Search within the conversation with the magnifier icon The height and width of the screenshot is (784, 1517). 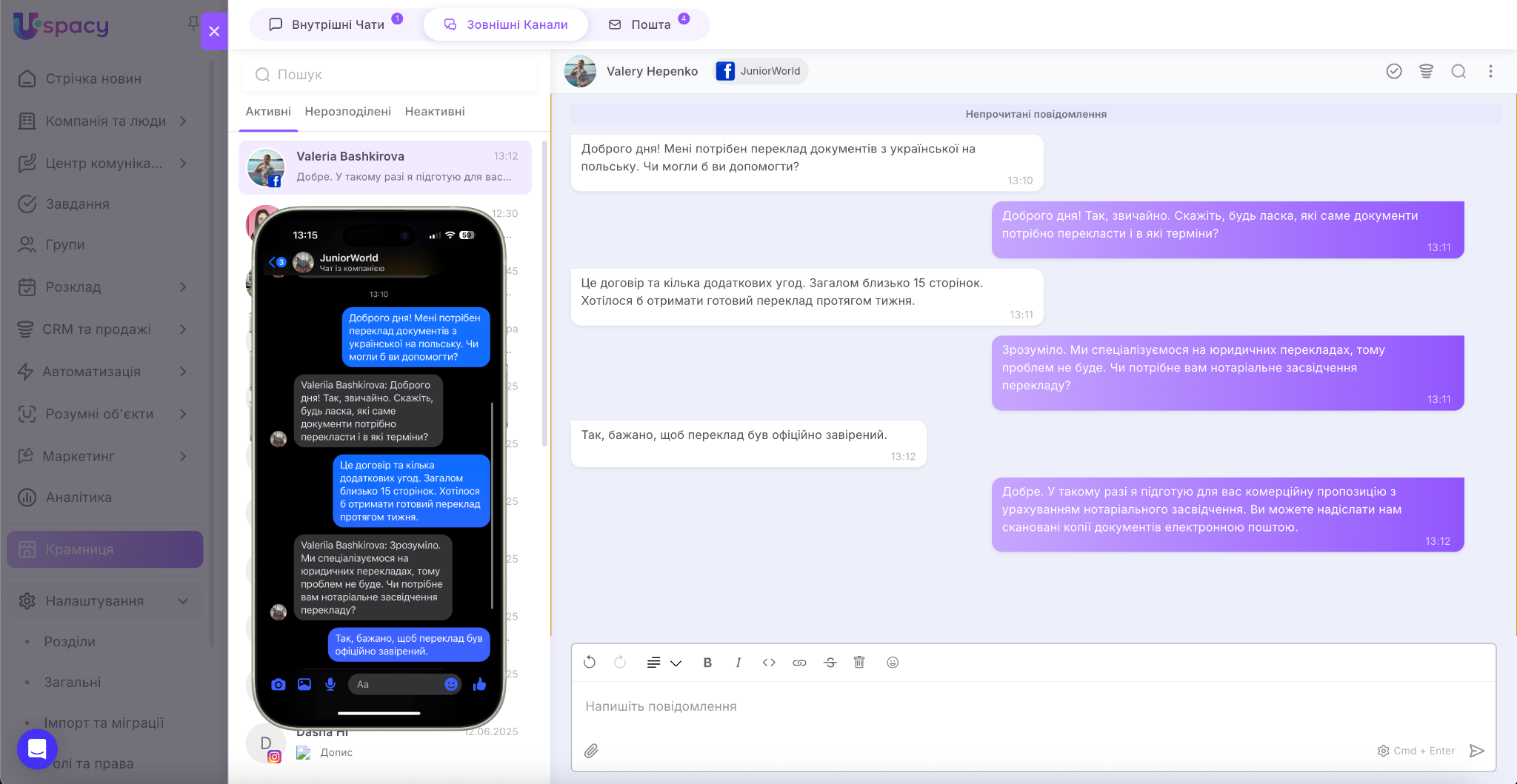(x=1458, y=71)
